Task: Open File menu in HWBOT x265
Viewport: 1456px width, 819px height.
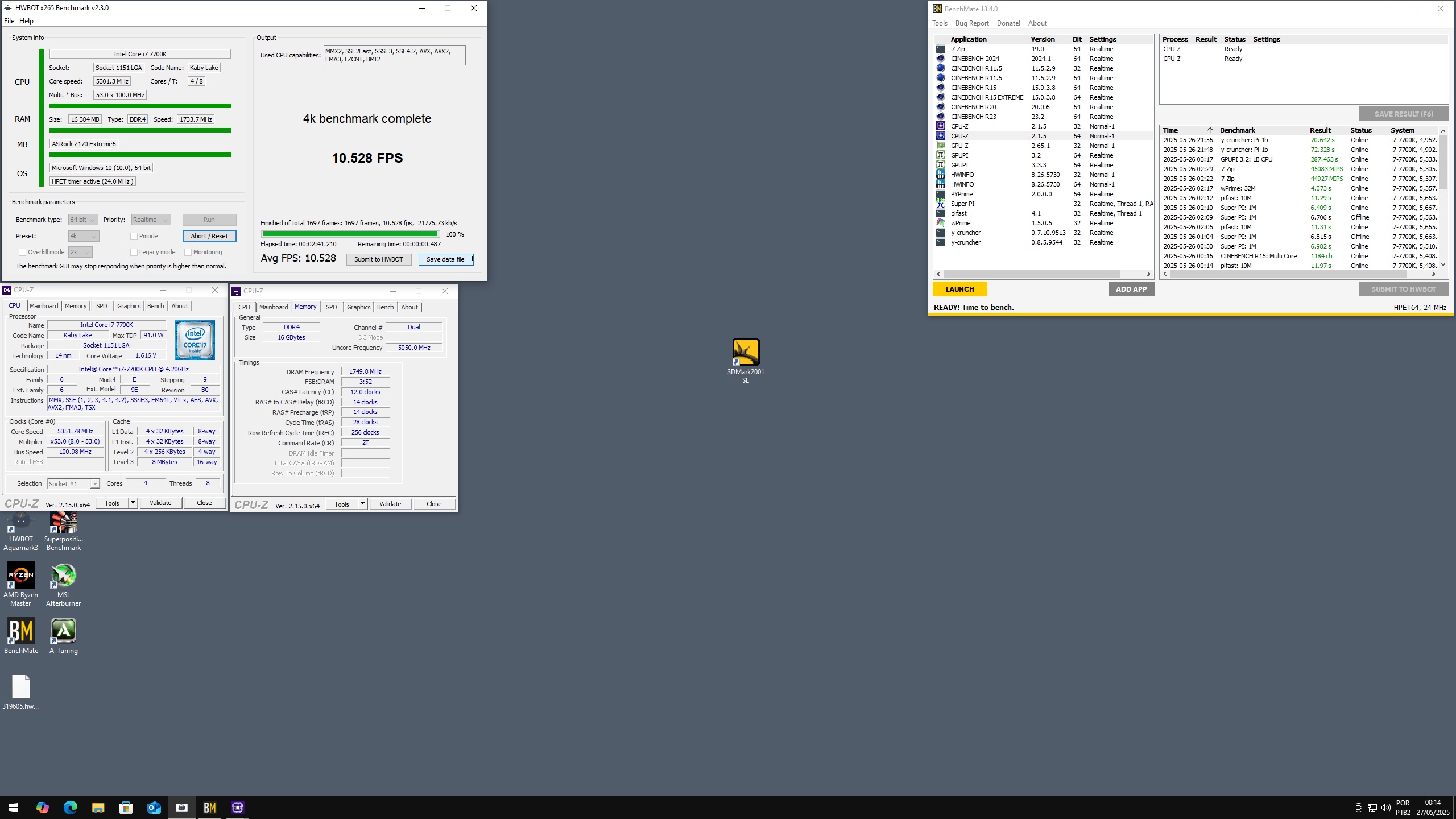Action: (9, 21)
